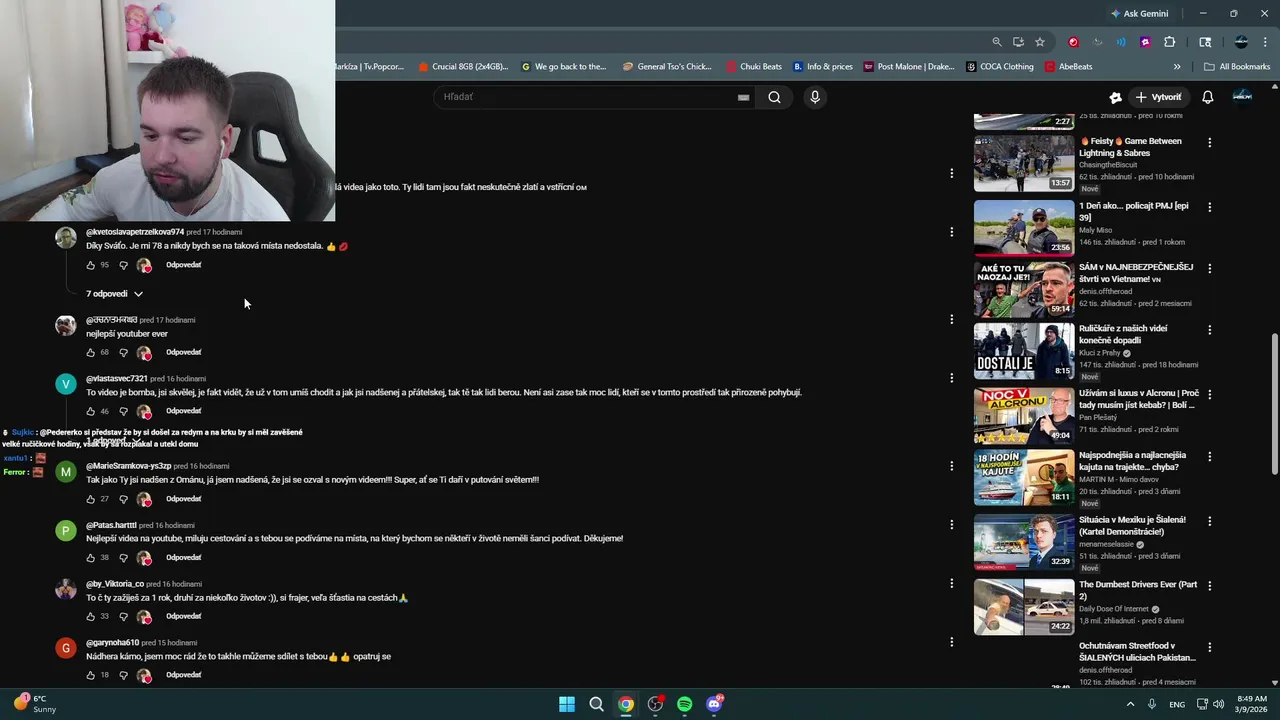Open the red circular extension icon
This screenshot has height=720, width=1280.
1074,42
